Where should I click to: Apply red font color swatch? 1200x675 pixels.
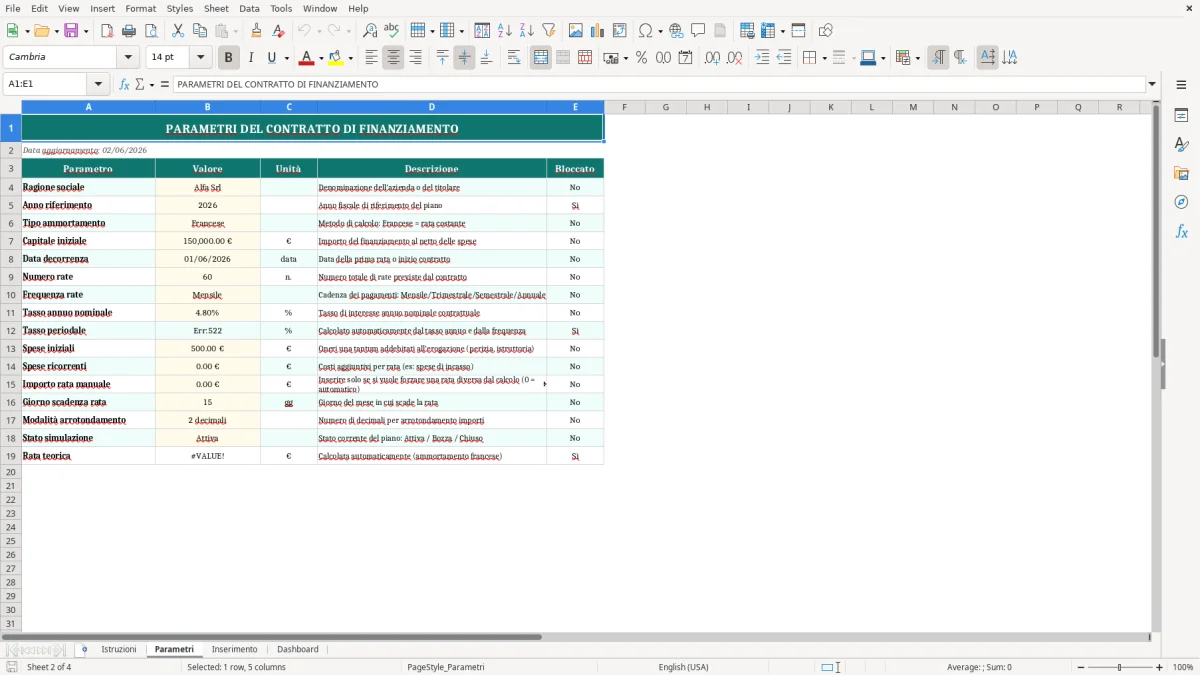tap(306, 58)
